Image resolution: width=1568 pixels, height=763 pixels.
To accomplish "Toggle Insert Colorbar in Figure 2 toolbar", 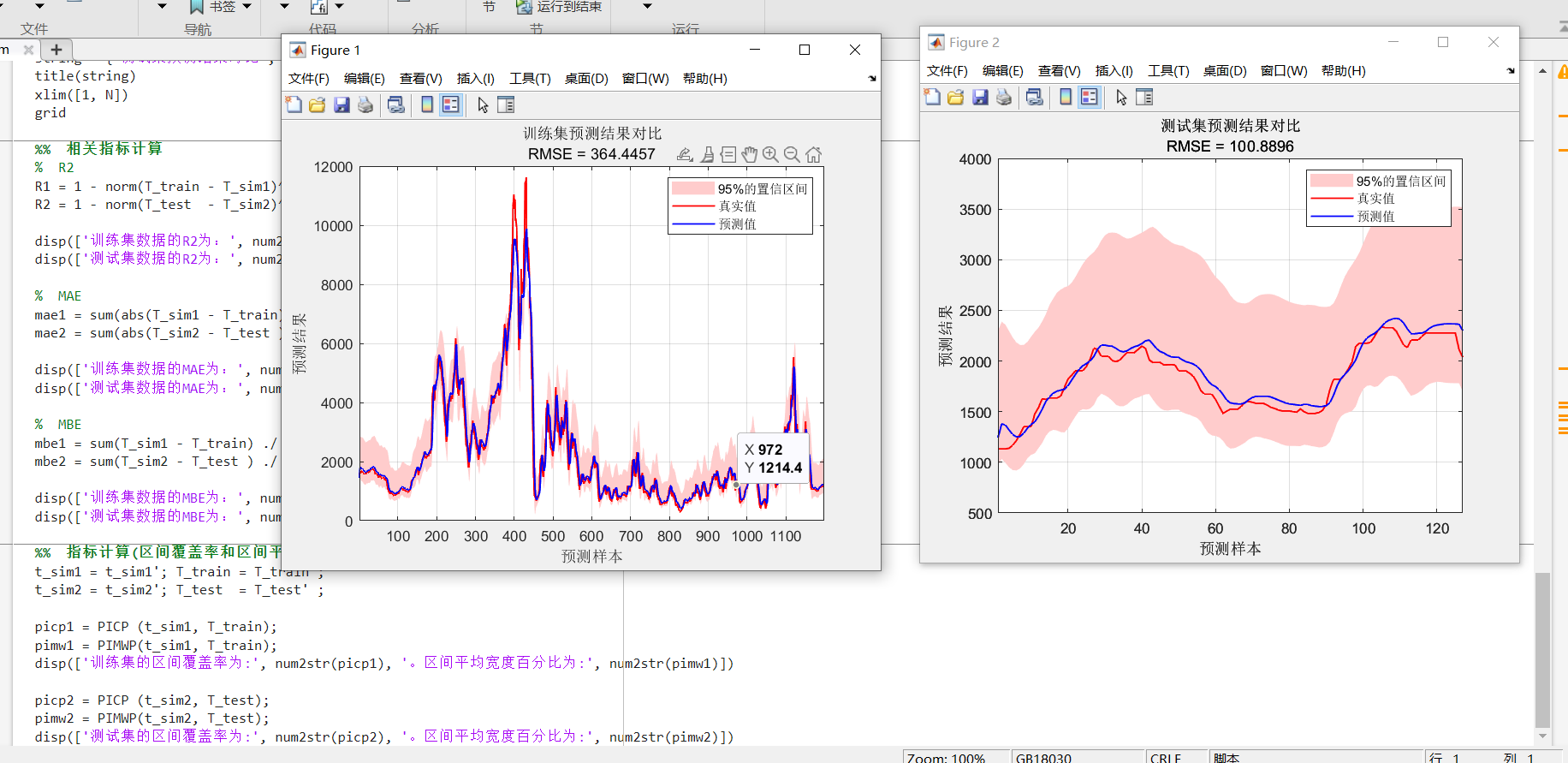I will pos(1066,98).
